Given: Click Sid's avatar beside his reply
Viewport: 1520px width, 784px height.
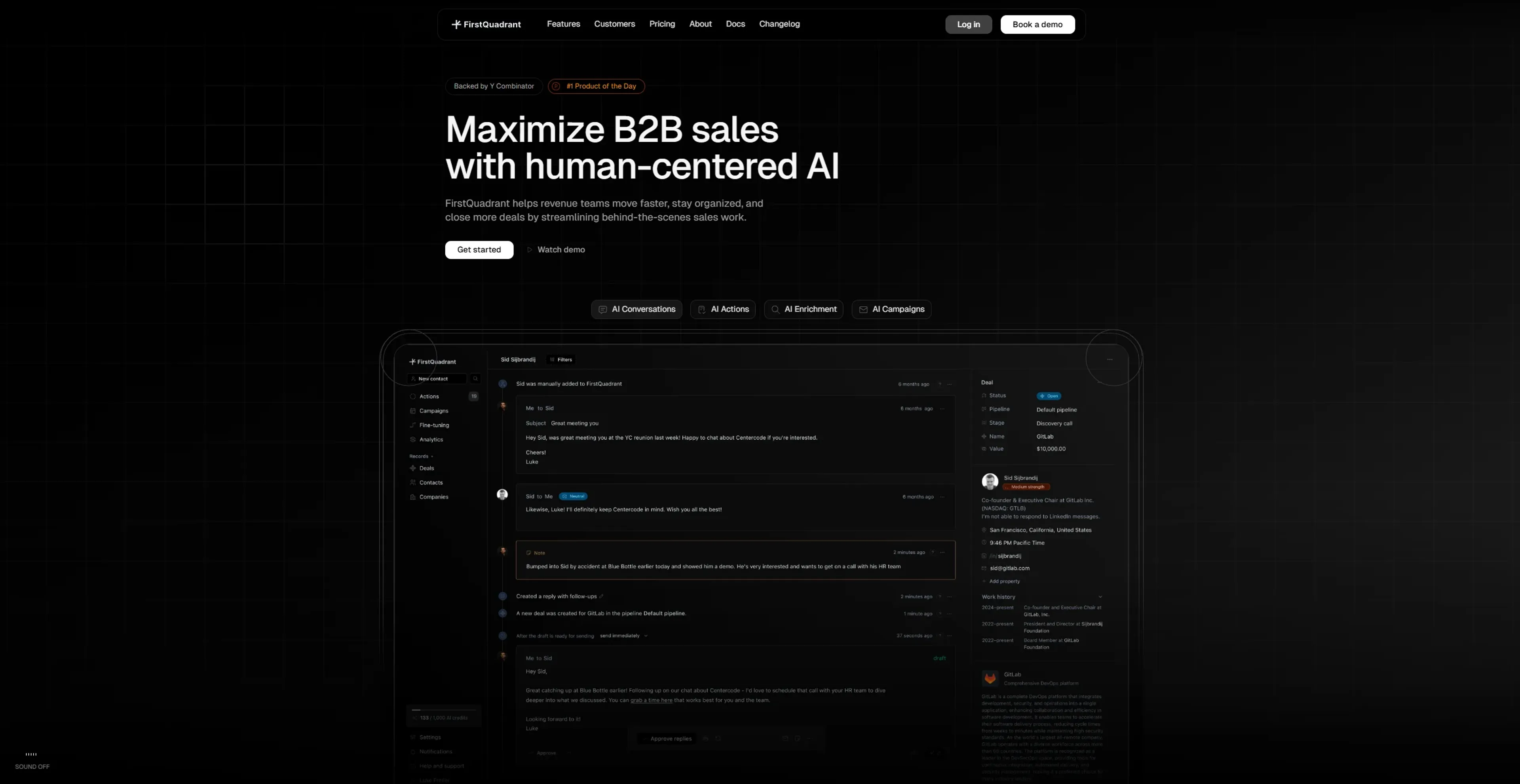Looking at the screenshot, I should (502, 494).
